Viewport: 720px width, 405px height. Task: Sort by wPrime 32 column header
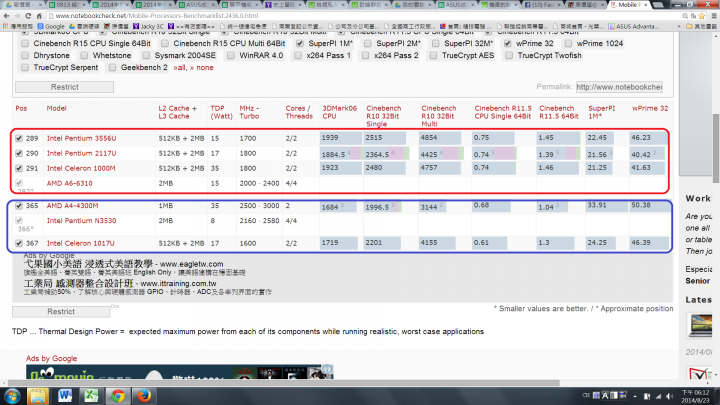[650, 108]
